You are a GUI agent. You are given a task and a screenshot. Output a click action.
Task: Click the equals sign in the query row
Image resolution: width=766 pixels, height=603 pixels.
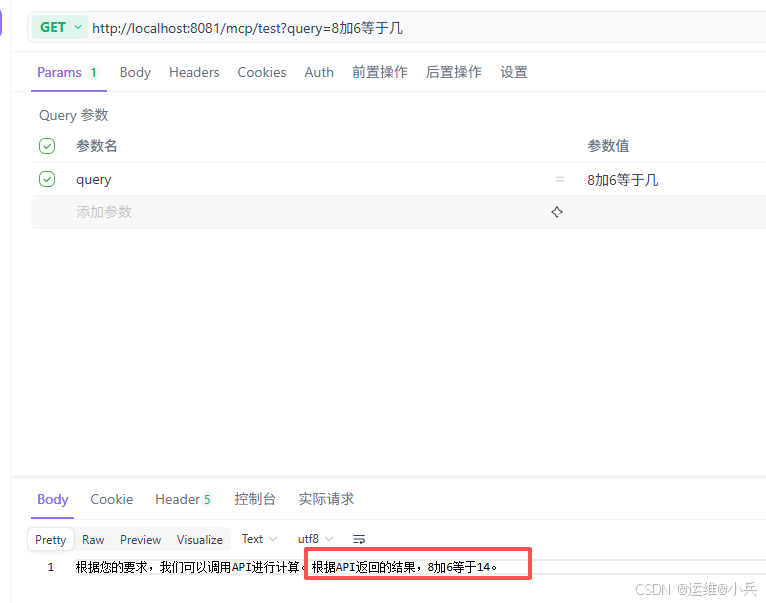560,179
